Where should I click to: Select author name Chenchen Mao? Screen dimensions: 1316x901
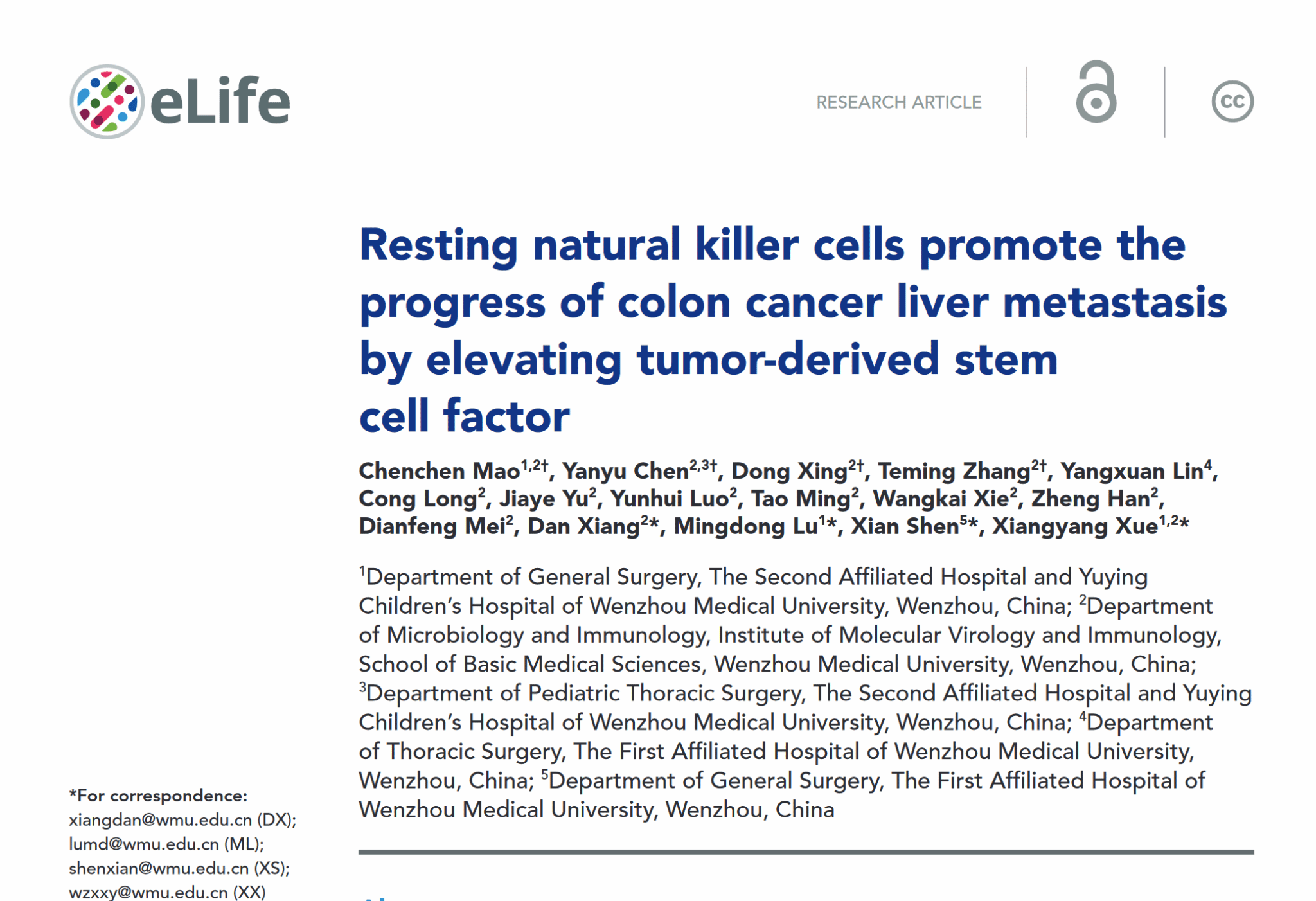pos(439,471)
